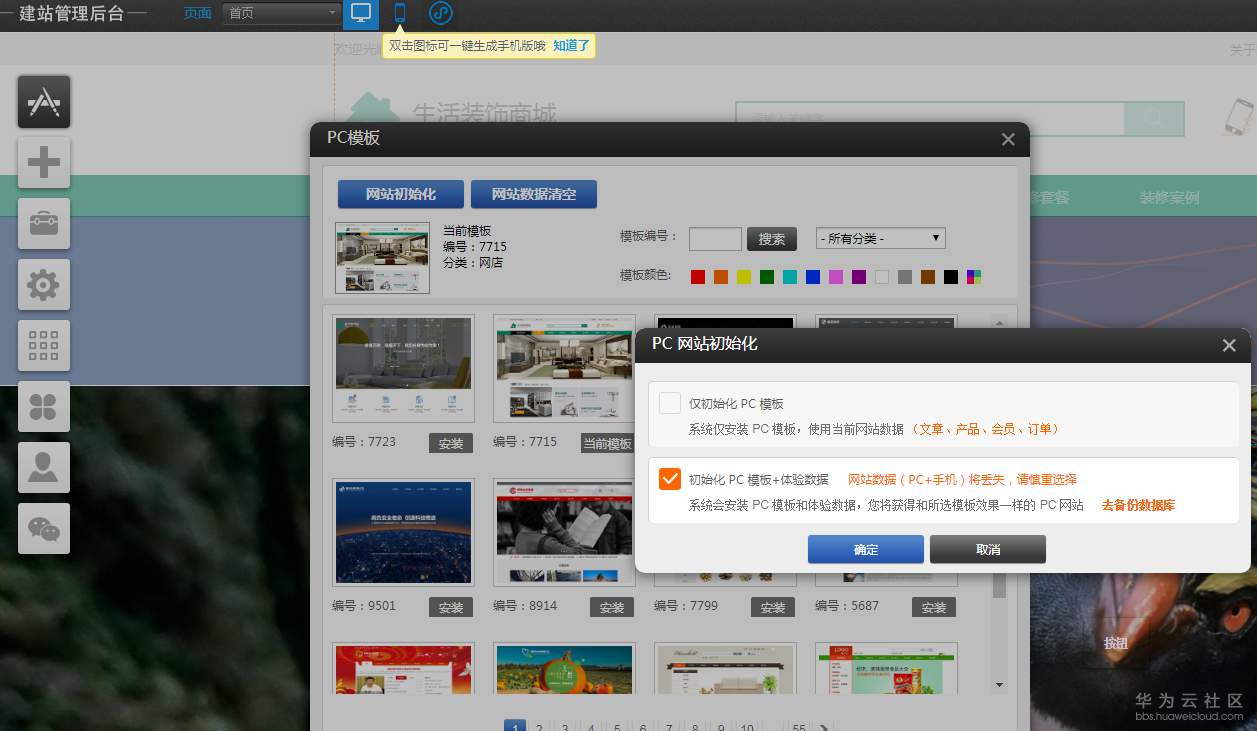This screenshot has height=731, width=1257.
Task: Pick the purple template color swatch
Action: pos(859,277)
